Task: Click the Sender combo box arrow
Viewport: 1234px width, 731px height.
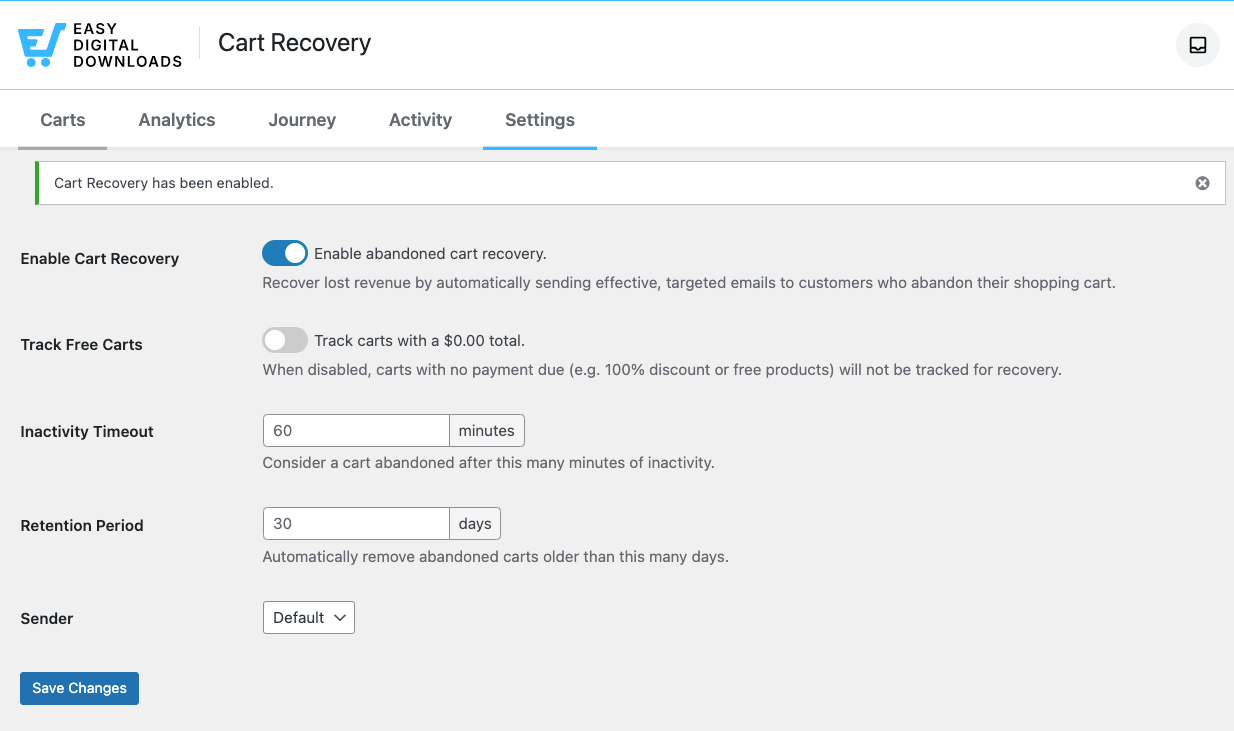Action: tap(340, 617)
